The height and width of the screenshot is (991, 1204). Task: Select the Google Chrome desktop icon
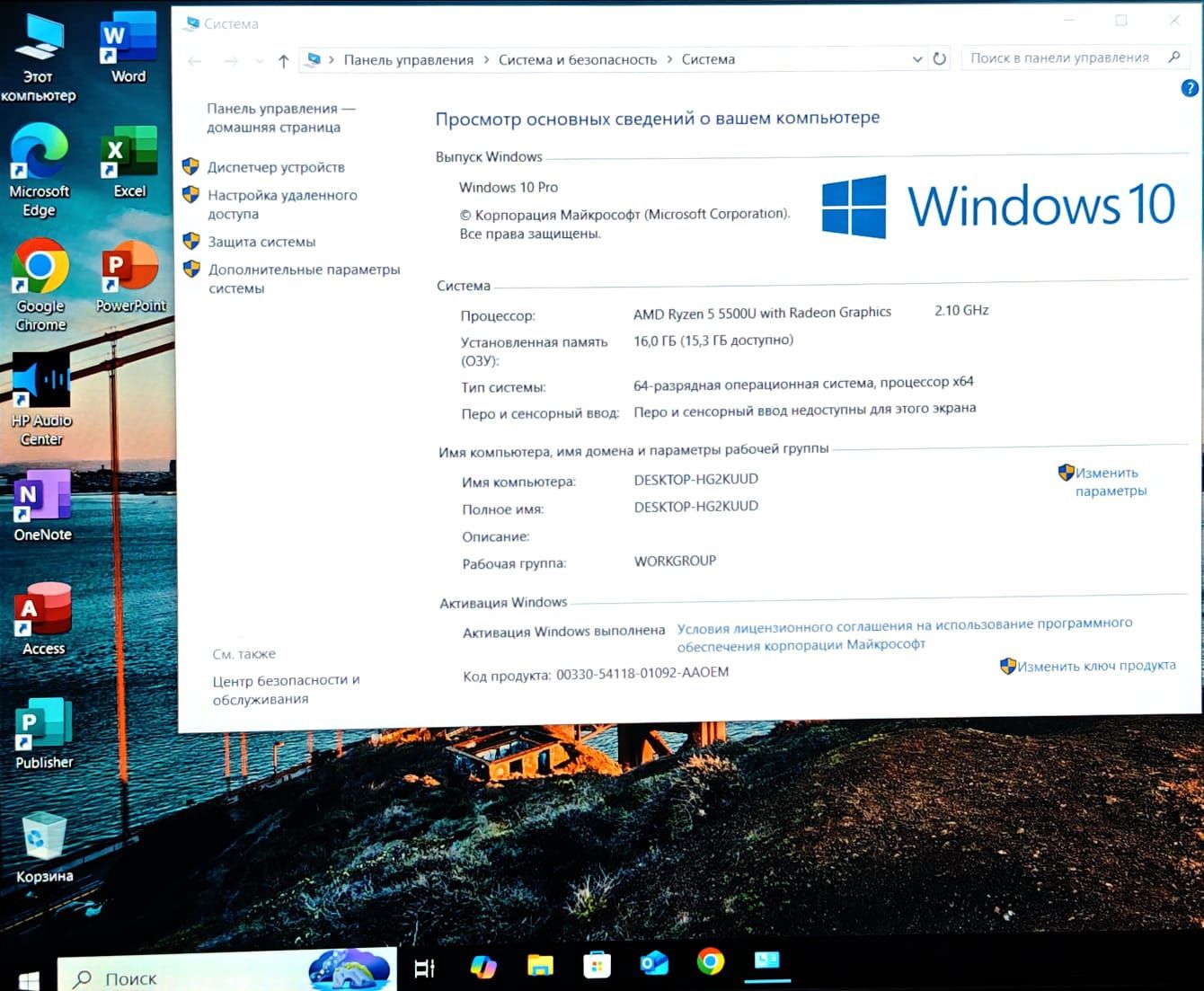pos(40,286)
